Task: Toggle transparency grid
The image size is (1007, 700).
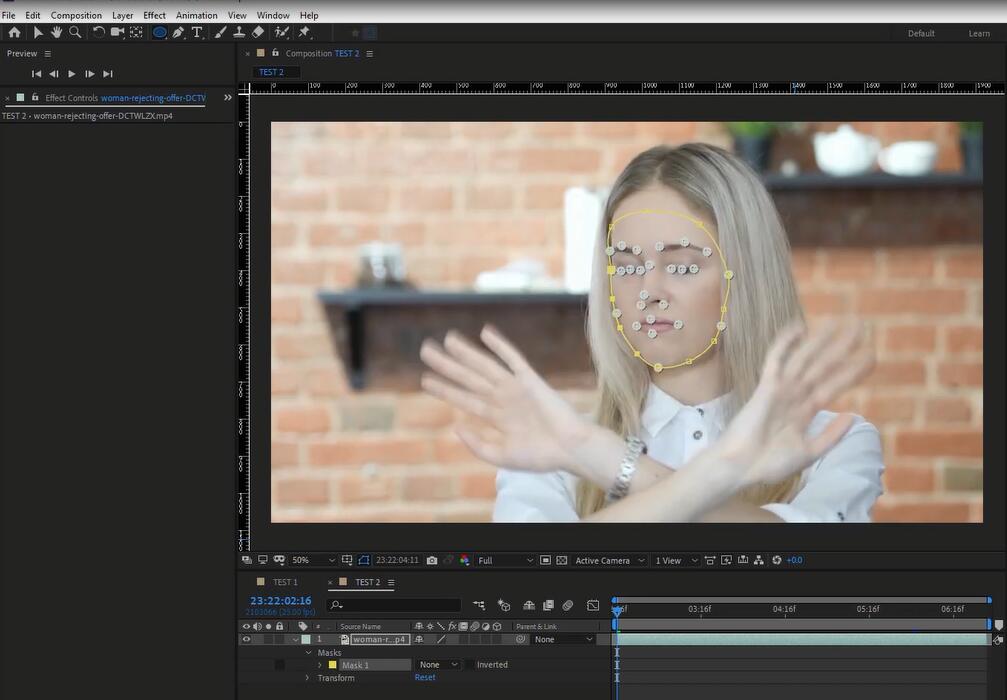Action: point(562,560)
